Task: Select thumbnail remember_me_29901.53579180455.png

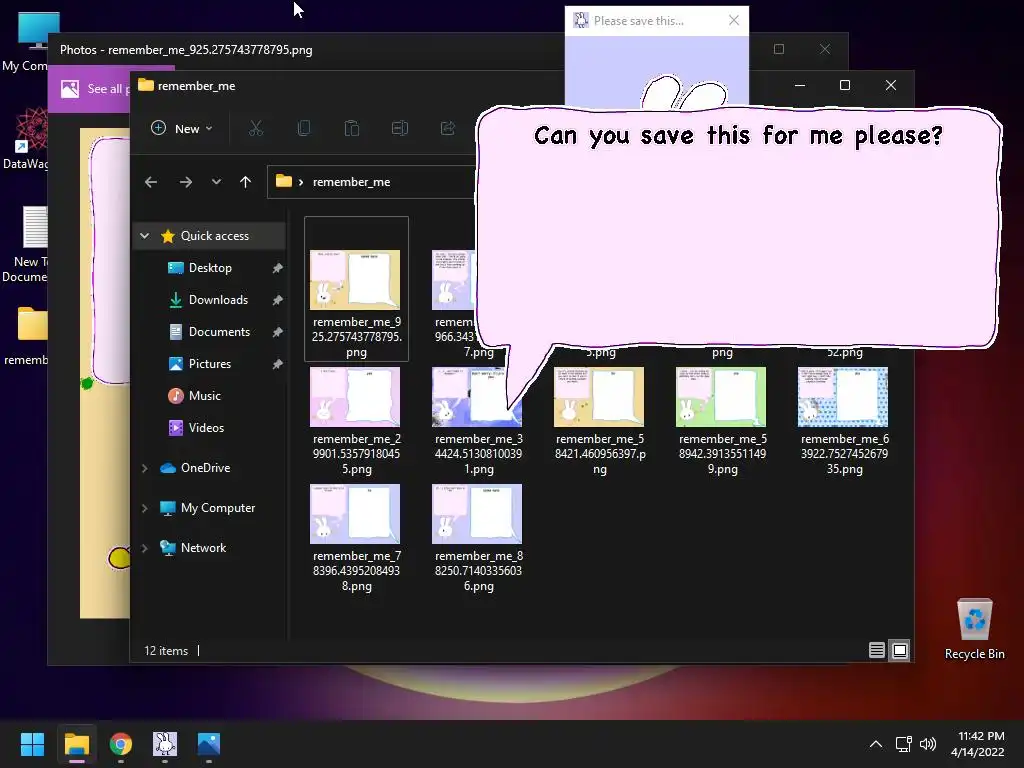Action: (355, 396)
